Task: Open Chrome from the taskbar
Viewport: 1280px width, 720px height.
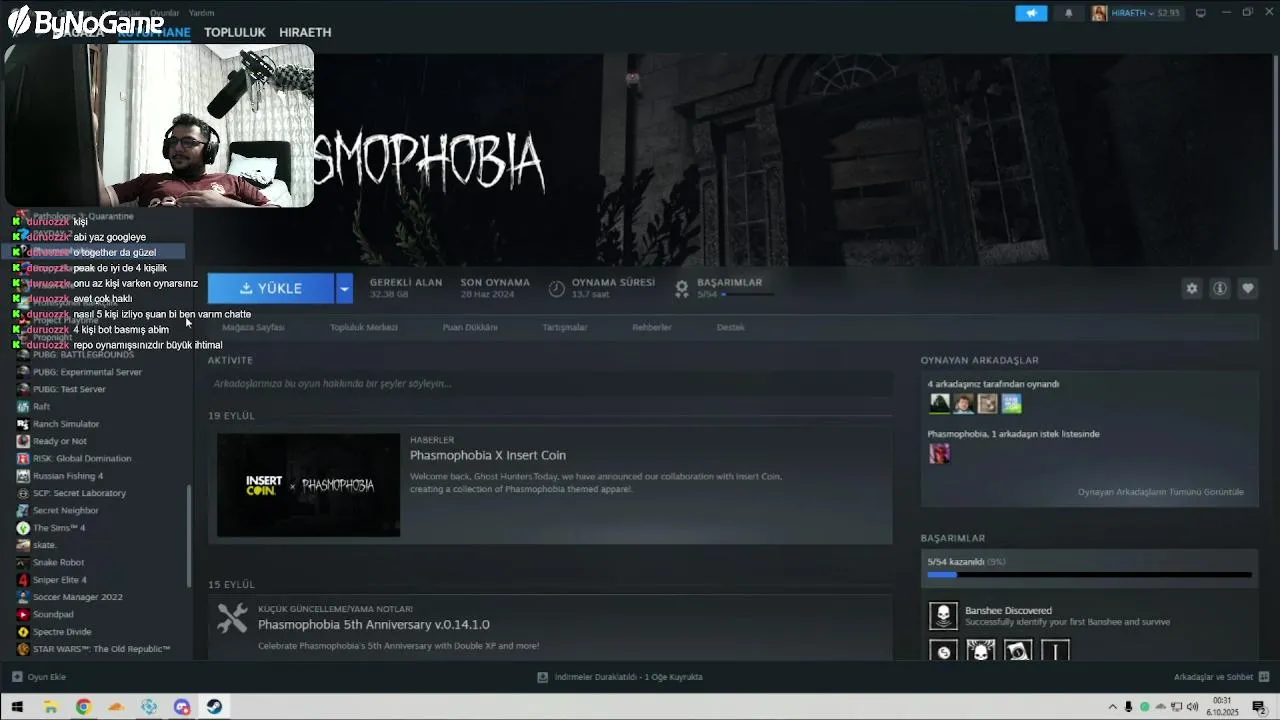Action: pos(83,707)
